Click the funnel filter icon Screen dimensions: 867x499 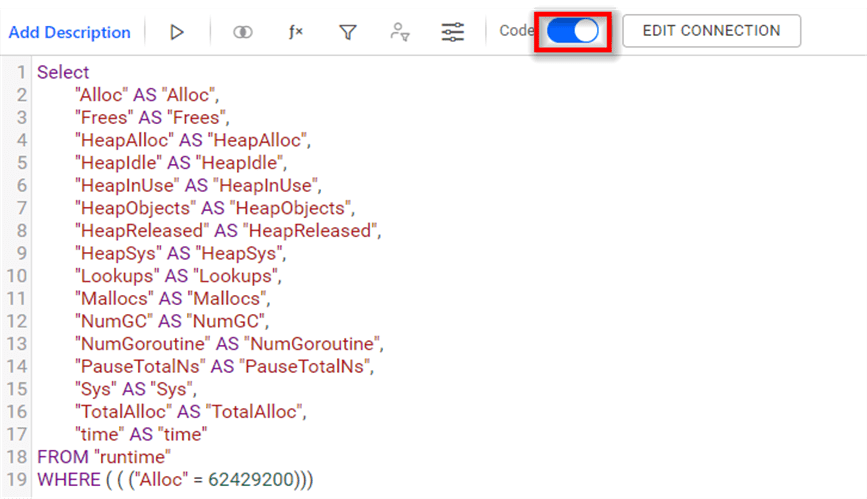[x=348, y=32]
